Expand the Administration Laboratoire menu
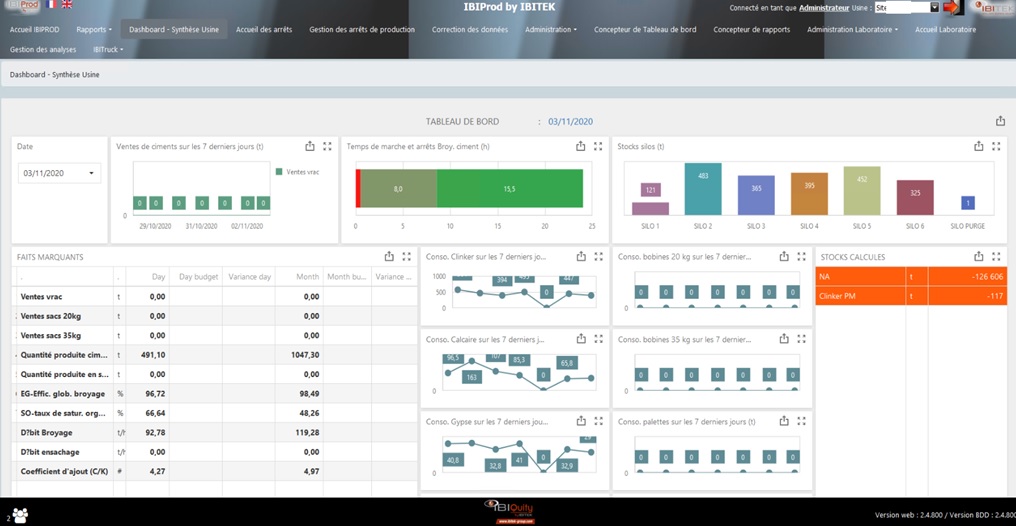 click(852, 29)
